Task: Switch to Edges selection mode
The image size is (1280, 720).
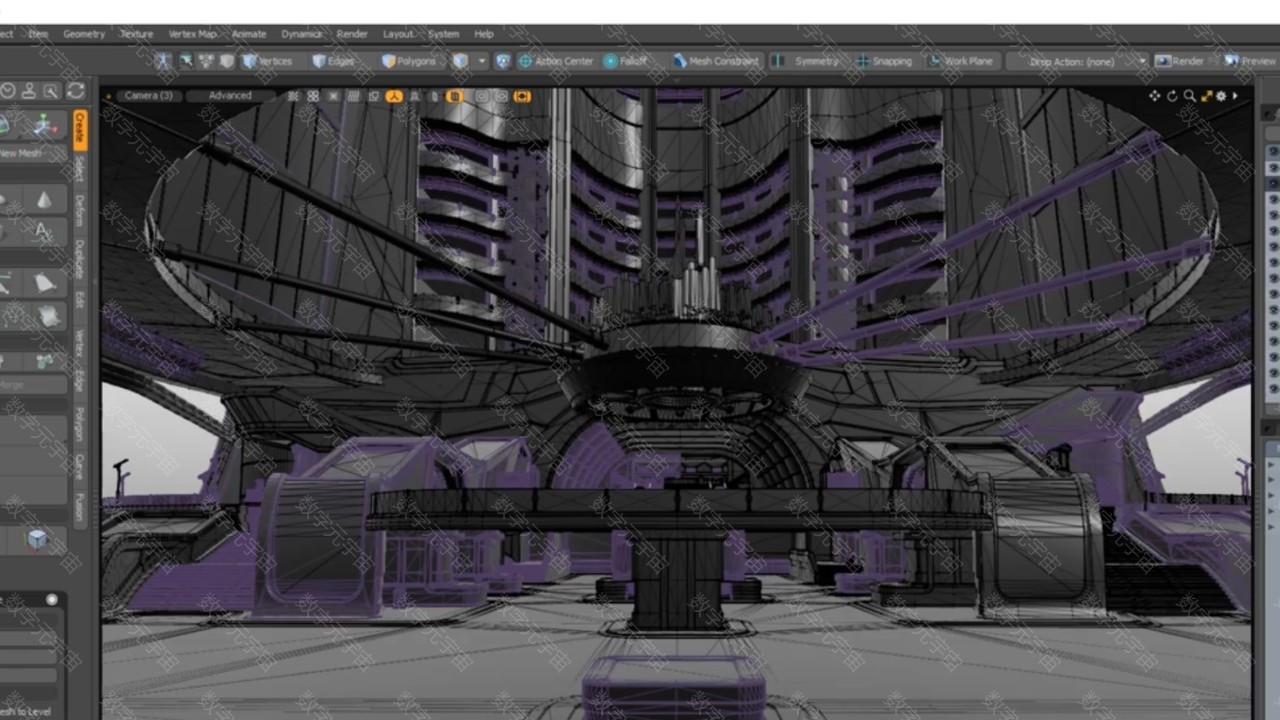Action: point(334,61)
